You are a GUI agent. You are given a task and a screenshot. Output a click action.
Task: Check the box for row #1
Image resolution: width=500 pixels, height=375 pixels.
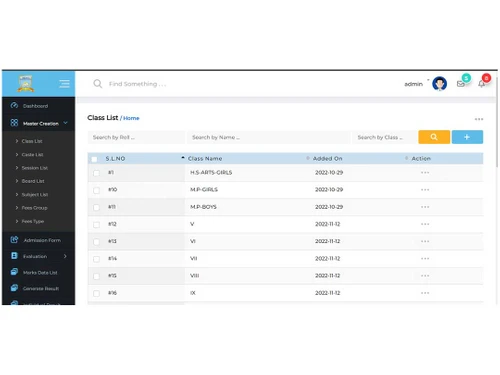point(96,173)
